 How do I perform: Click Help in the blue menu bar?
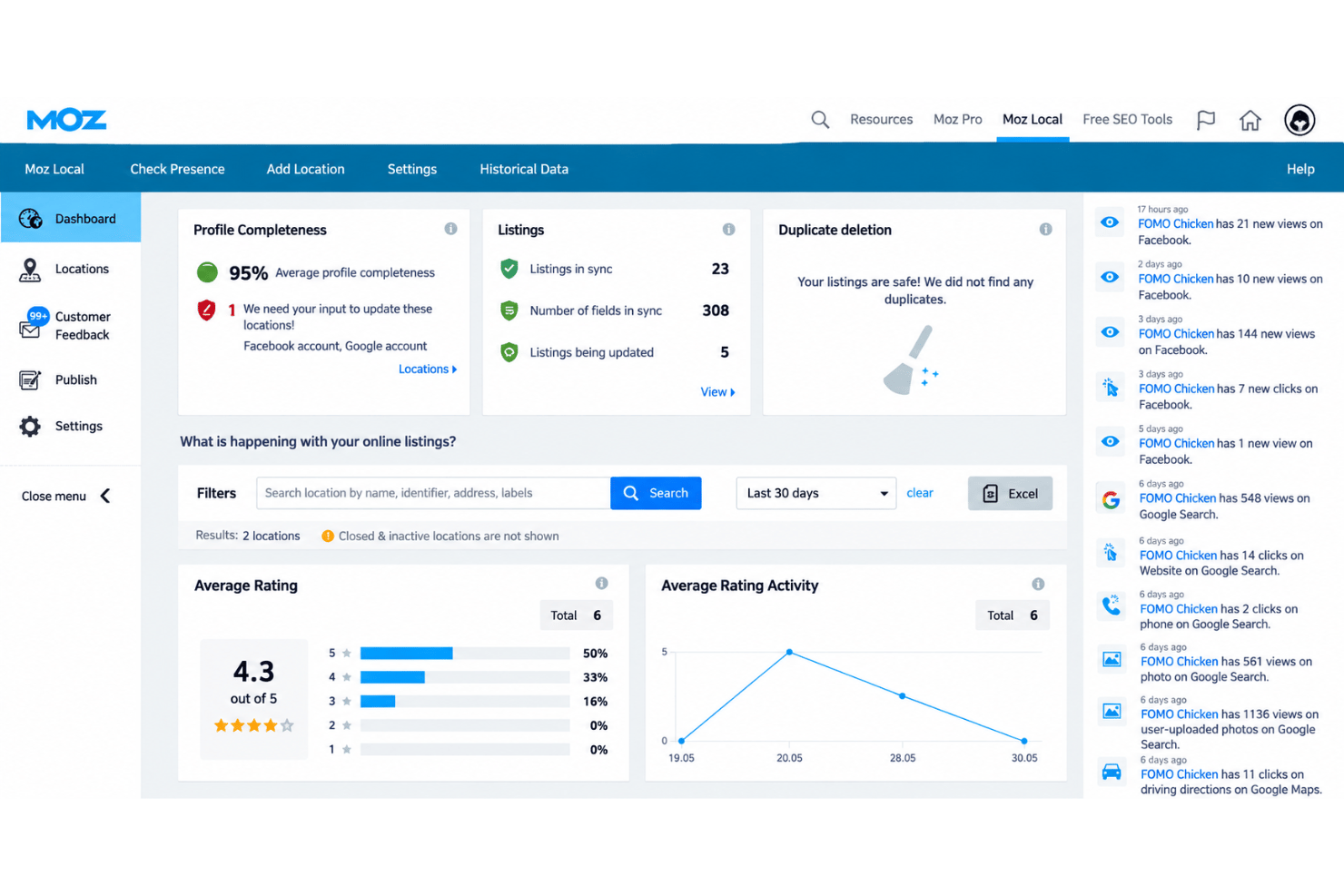(1300, 170)
